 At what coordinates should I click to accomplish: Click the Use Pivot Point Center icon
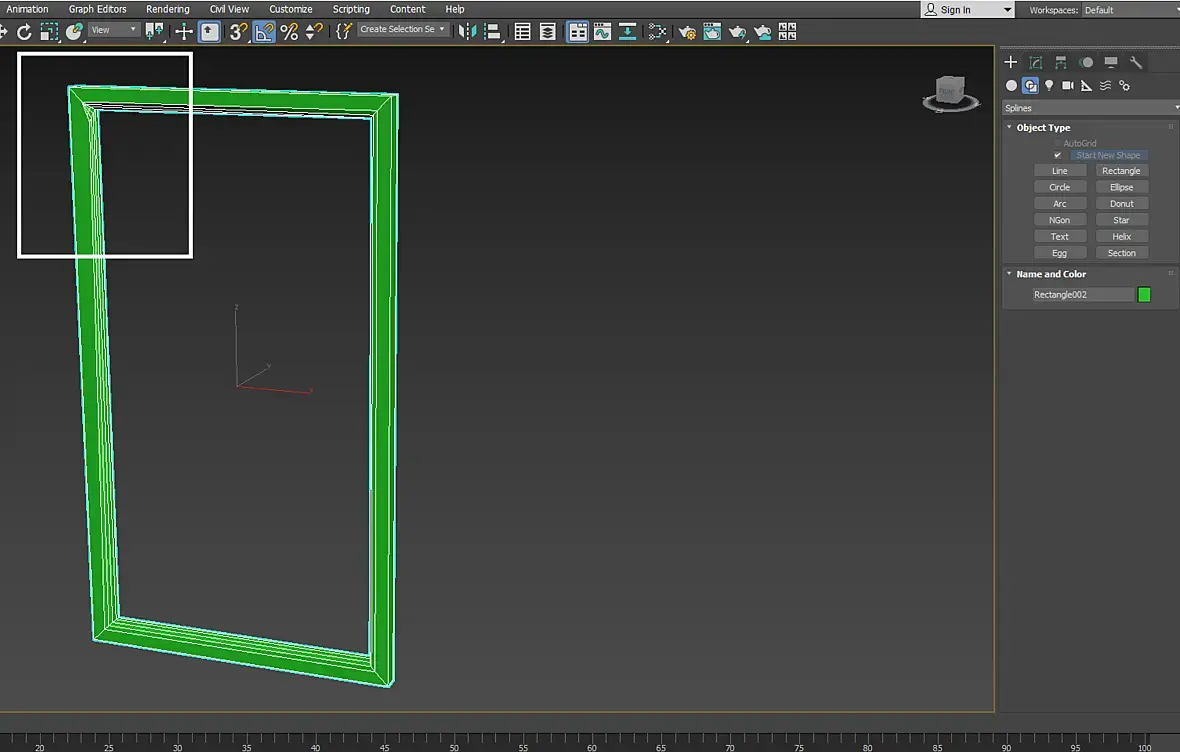coord(154,32)
